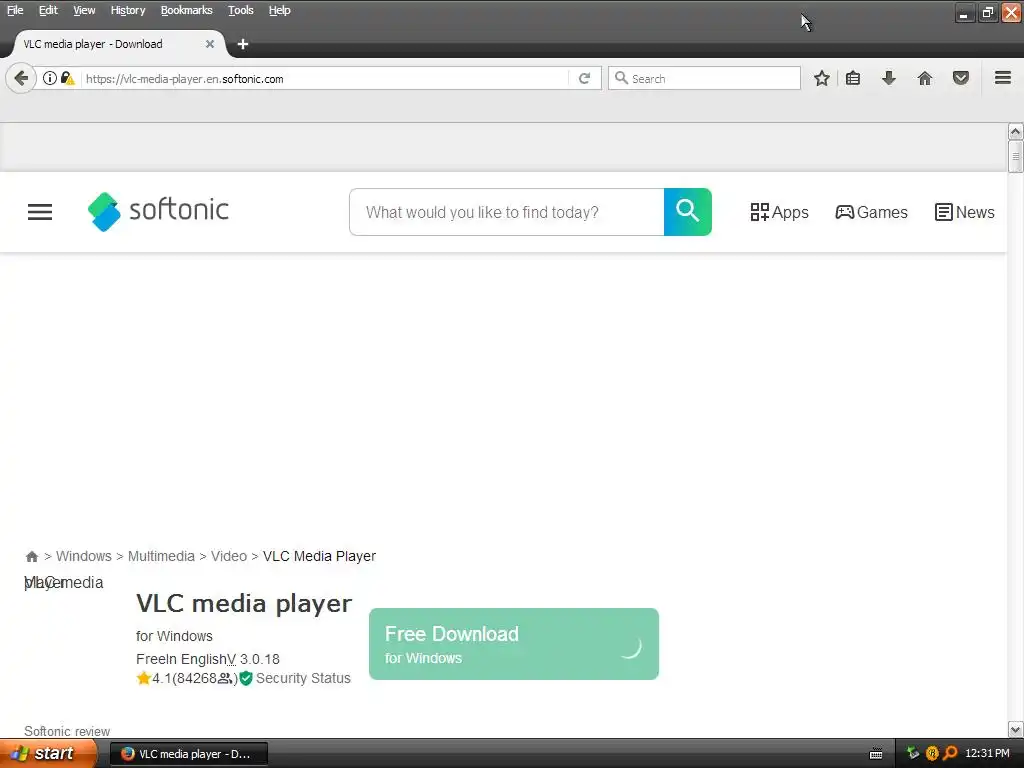This screenshot has height=768, width=1024.
Task: Open the Firefox hamburger menu
Action: pyautogui.click(x=1003, y=78)
